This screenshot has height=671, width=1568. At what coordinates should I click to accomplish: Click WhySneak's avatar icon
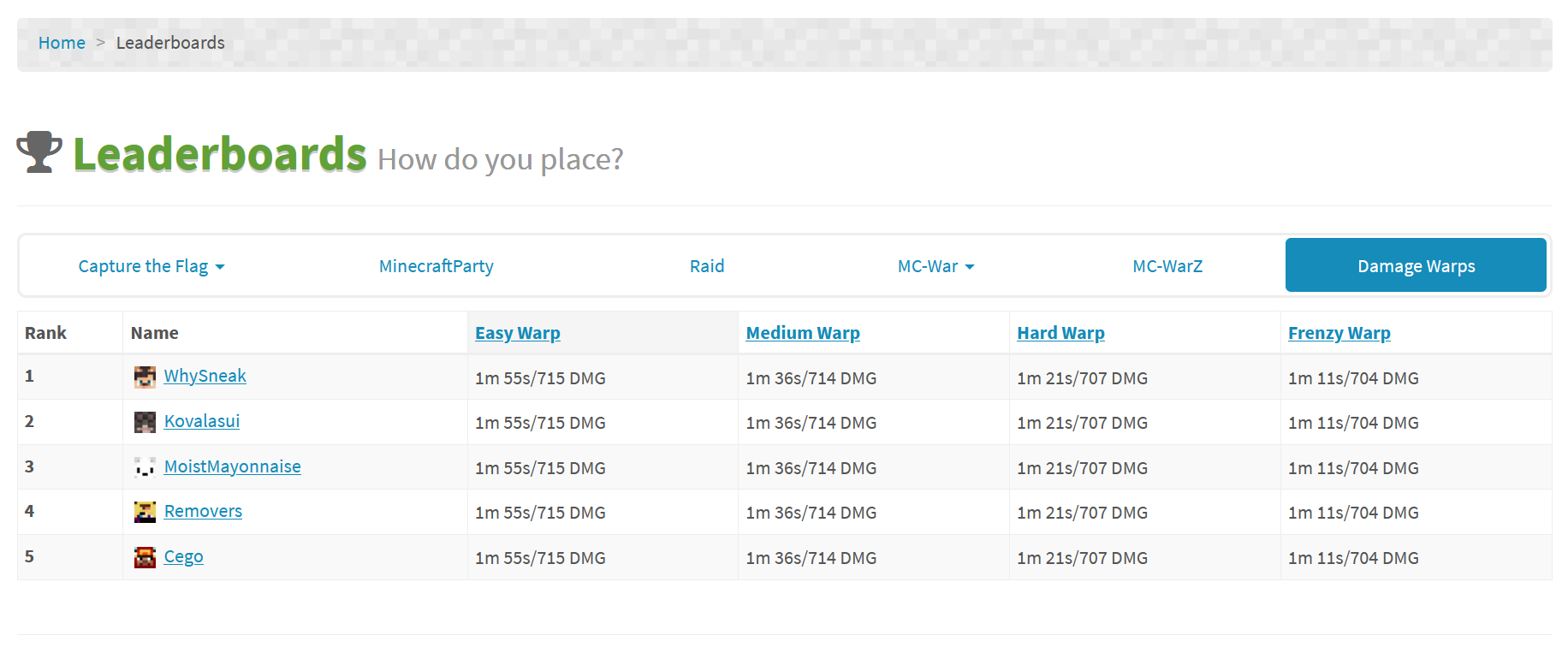(x=145, y=377)
